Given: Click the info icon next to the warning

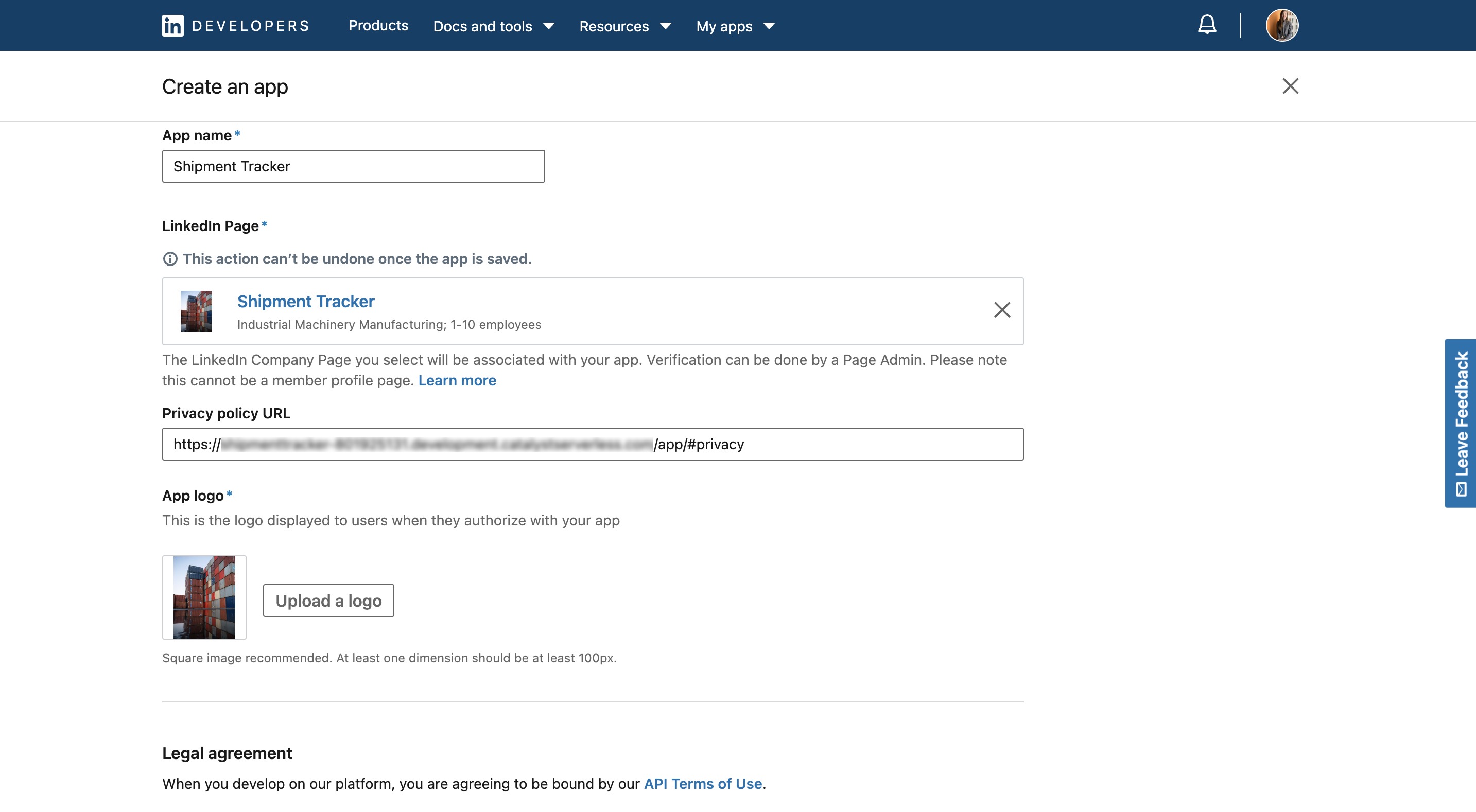Looking at the screenshot, I should click(169, 259).
